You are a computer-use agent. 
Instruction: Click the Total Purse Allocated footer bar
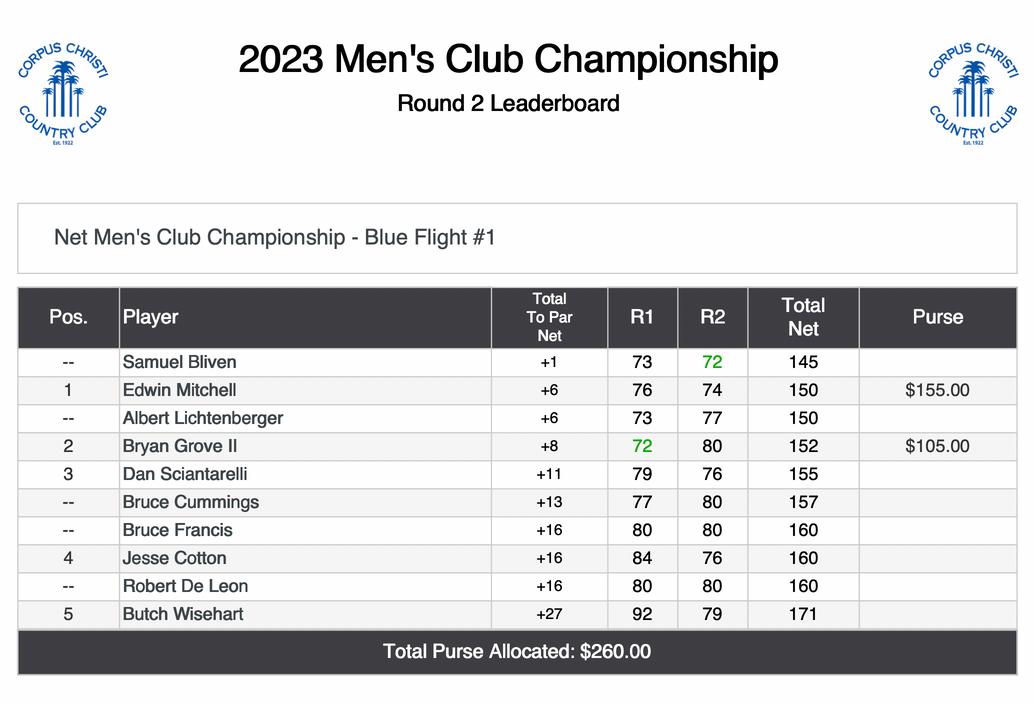tap(517, 652)
